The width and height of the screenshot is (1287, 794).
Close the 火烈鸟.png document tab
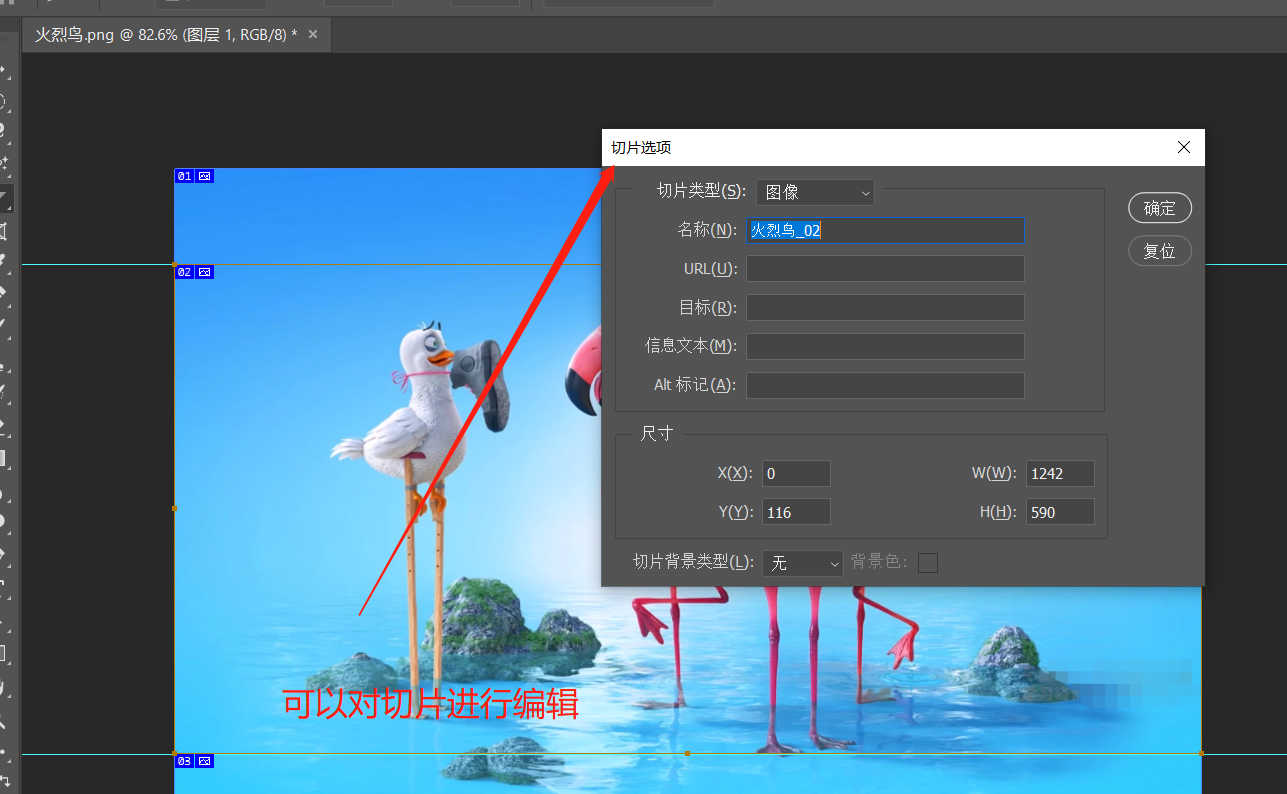(313, 35)
